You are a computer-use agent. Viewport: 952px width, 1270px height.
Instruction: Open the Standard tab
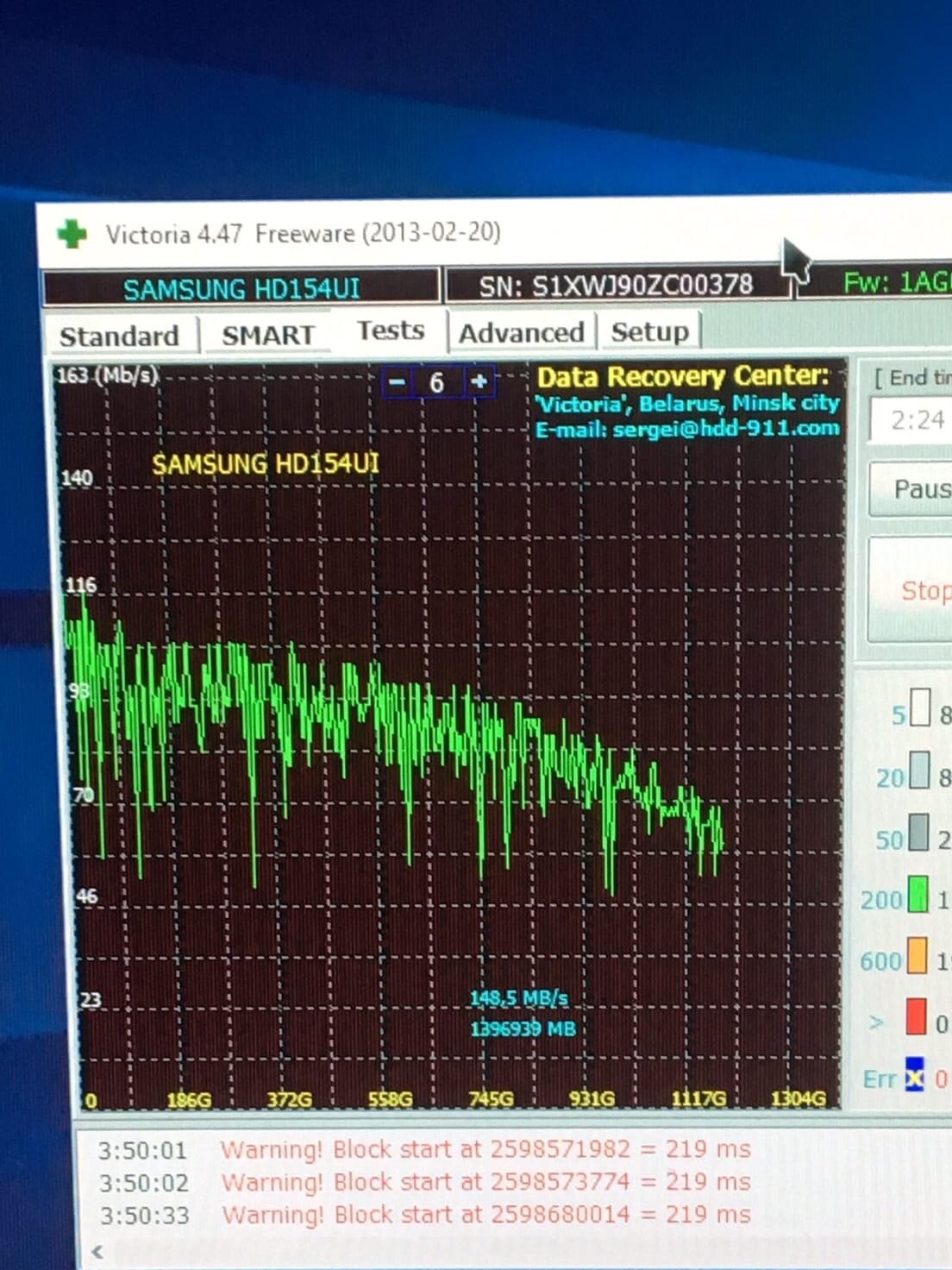[120, 336]
